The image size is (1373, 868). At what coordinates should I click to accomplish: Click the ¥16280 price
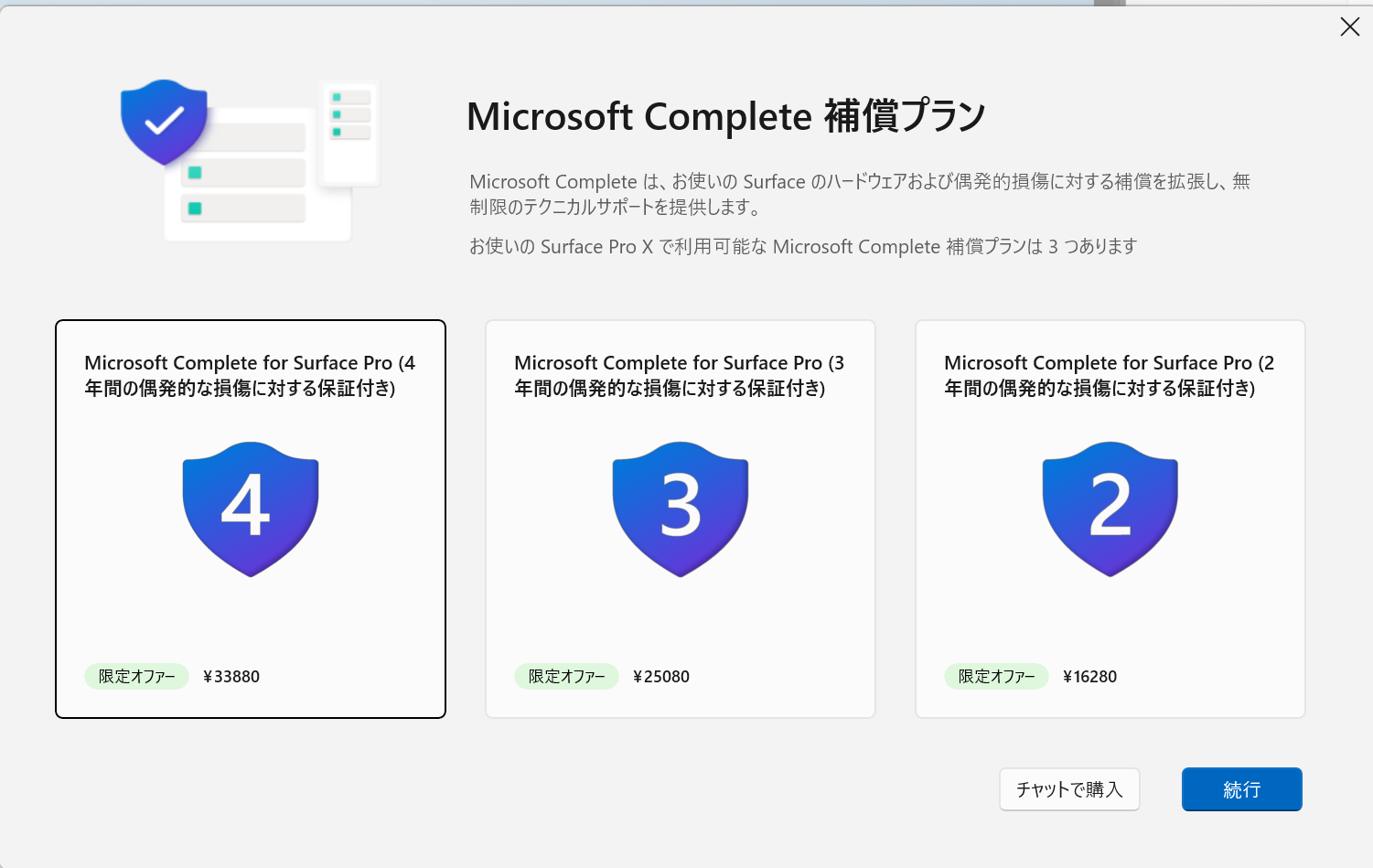(1090, 677)
